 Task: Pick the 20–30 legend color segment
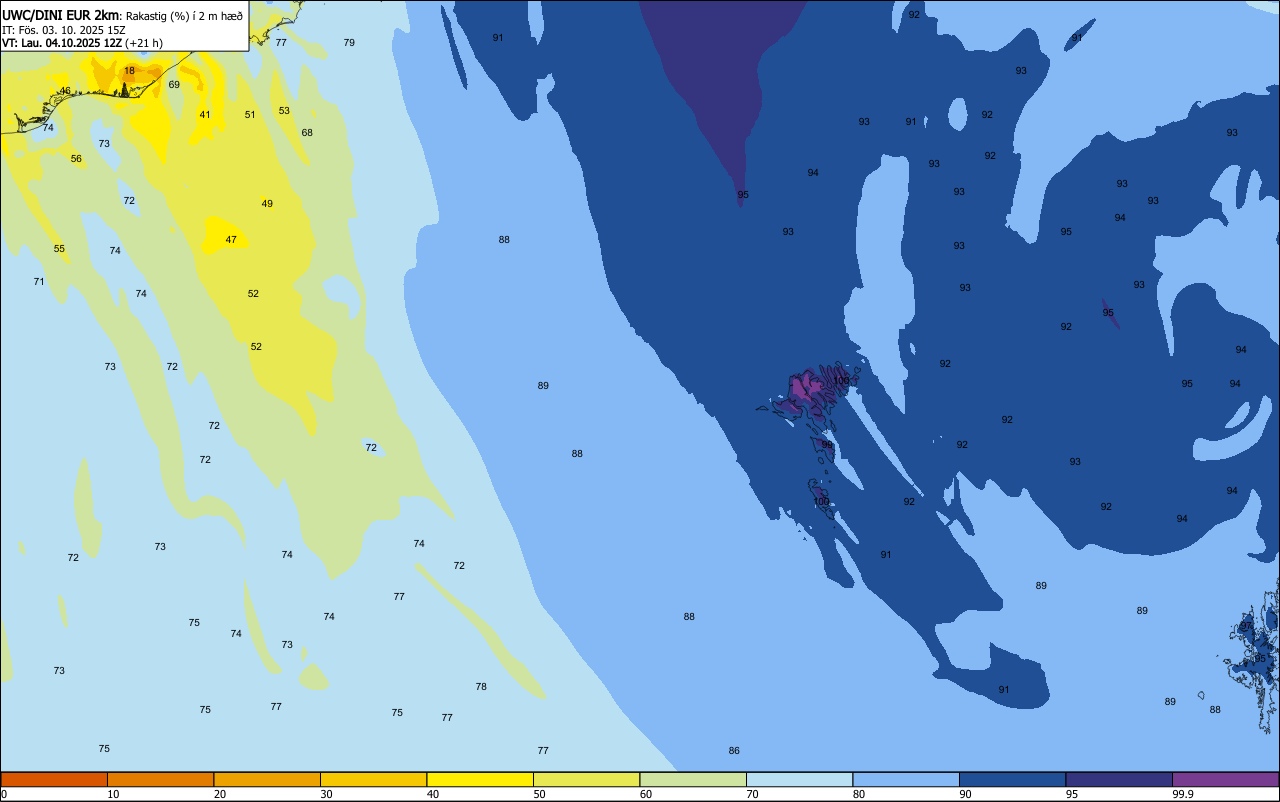coord(267,779)
